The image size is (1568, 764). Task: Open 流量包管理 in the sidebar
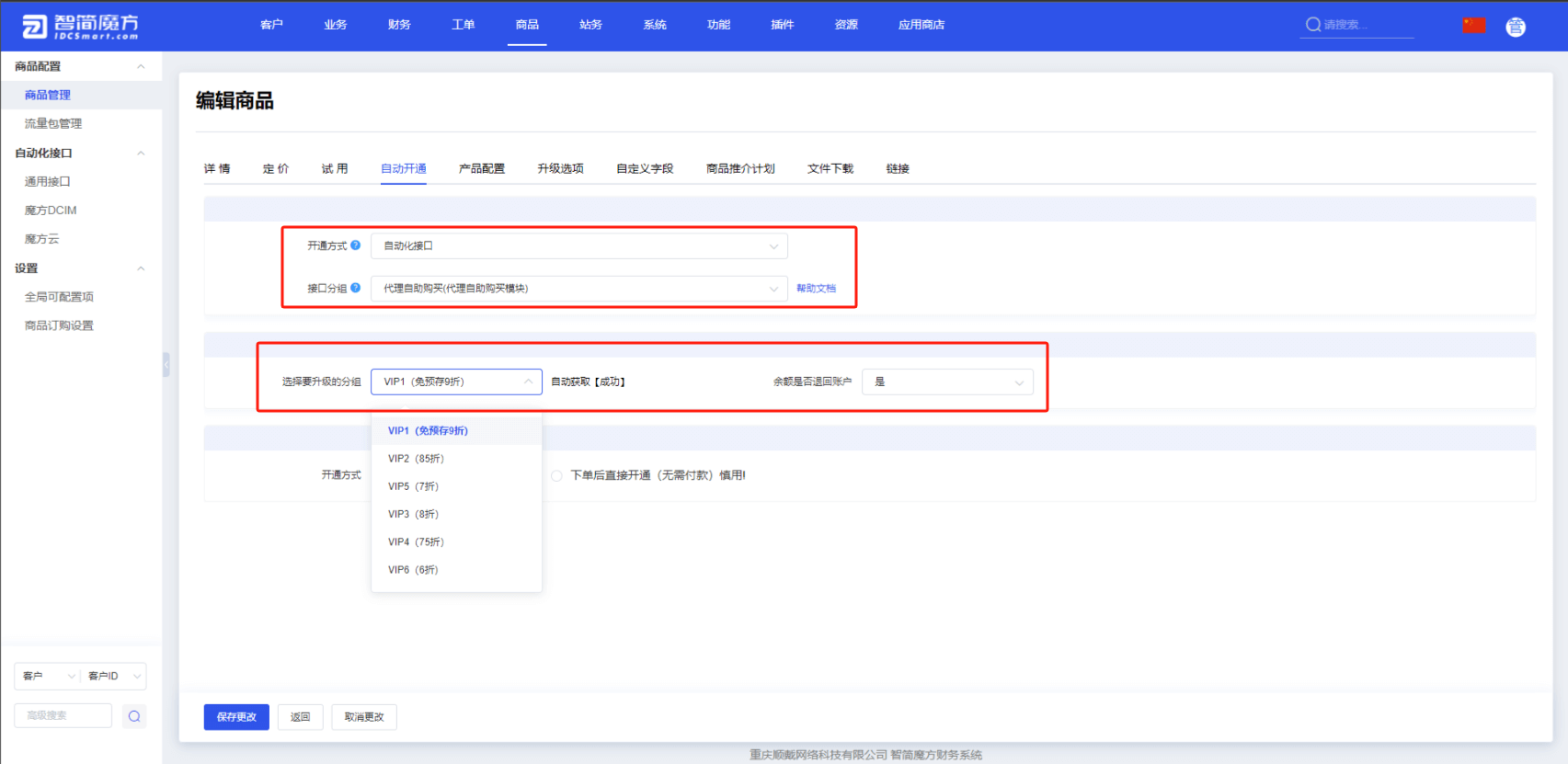[53, 123]
